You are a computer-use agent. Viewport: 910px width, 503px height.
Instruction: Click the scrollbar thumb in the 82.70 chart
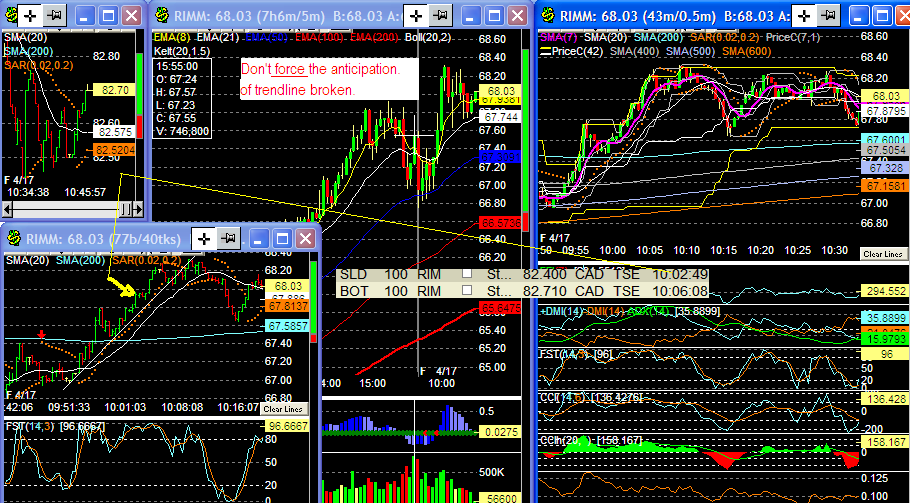126,209
